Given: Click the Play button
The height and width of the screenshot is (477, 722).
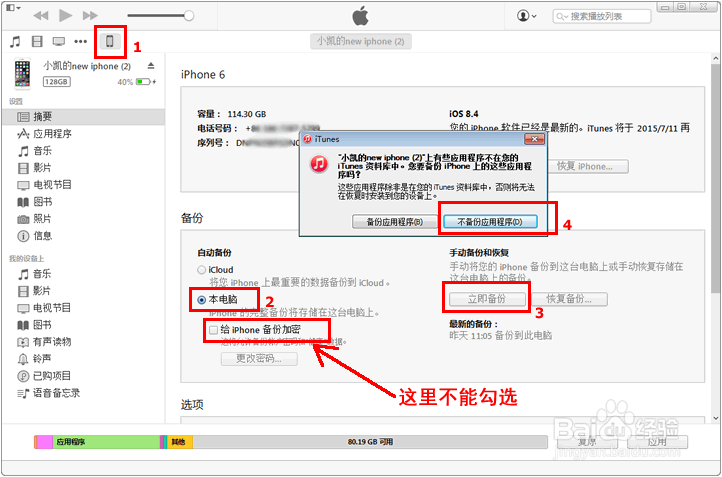Looking at the screenshot, I should point(65,16).
